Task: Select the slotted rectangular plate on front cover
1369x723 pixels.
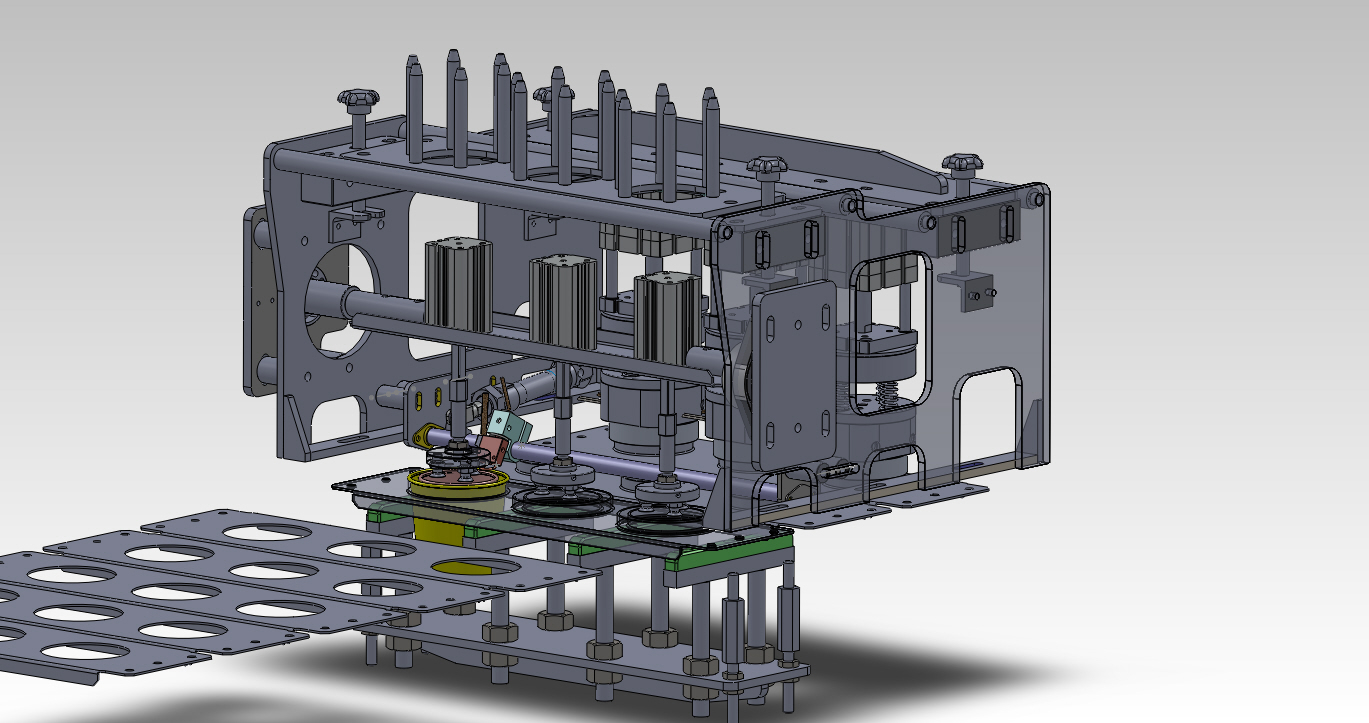Action: 796,374
